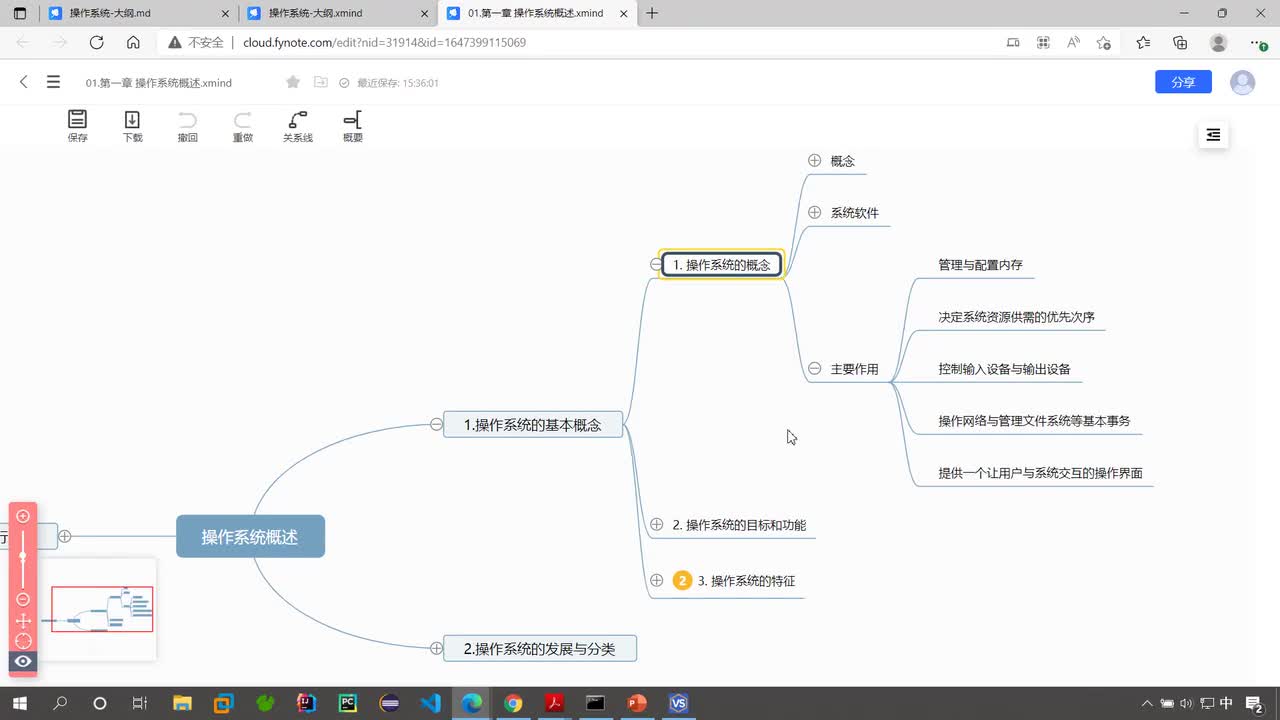1280x720 pixels.
Task: Open the browser three-dot settings menu
Action: pos(1258,42)
